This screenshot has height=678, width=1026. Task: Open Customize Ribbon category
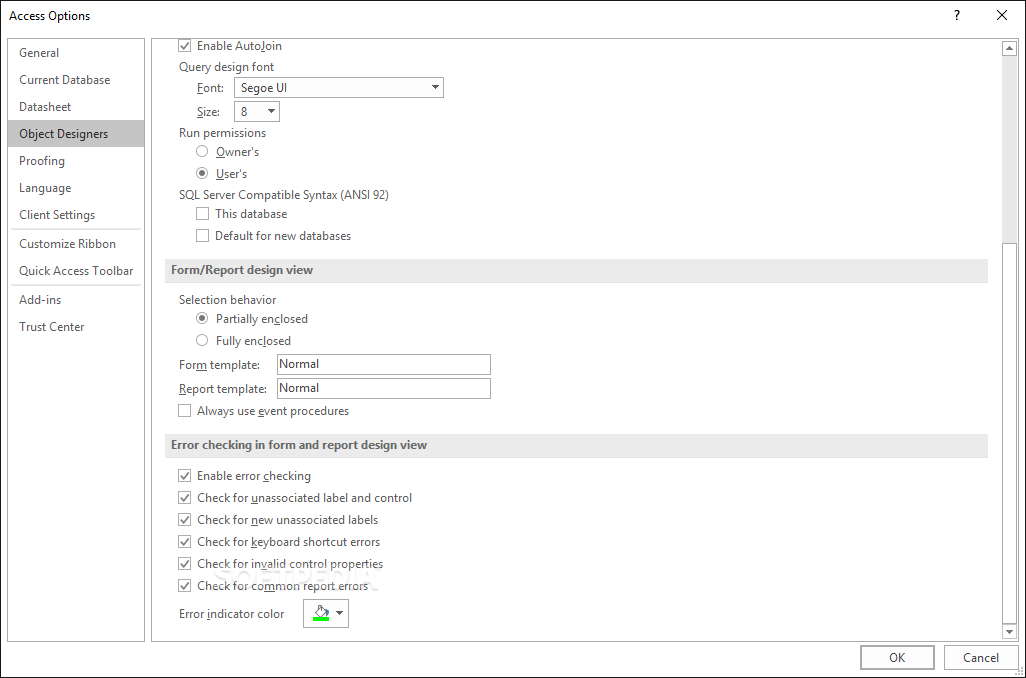pyautogui.click(x=76, y=243)
